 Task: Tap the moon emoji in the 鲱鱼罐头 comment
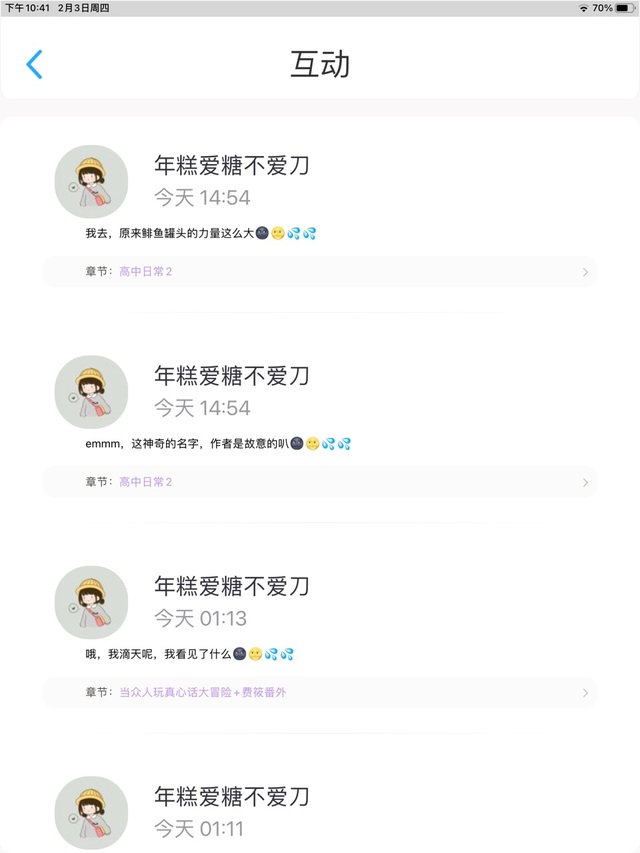coord(262,234)
